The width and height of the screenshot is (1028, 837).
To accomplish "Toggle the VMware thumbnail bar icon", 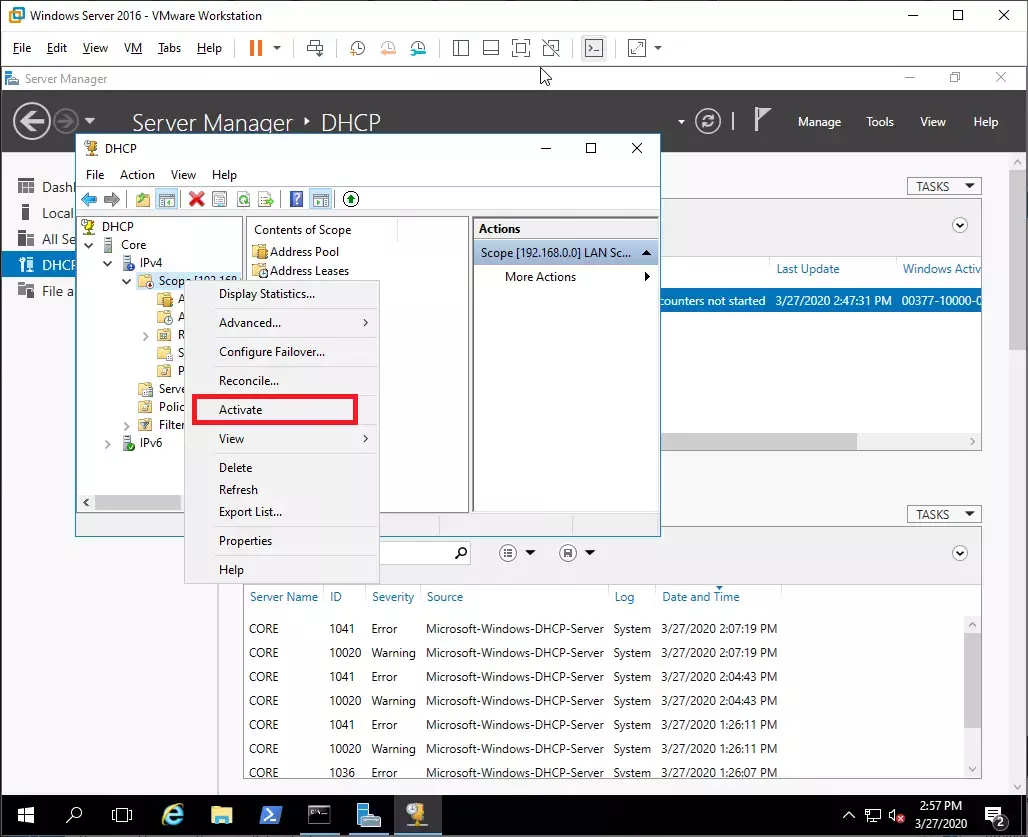I will point(491,48).
